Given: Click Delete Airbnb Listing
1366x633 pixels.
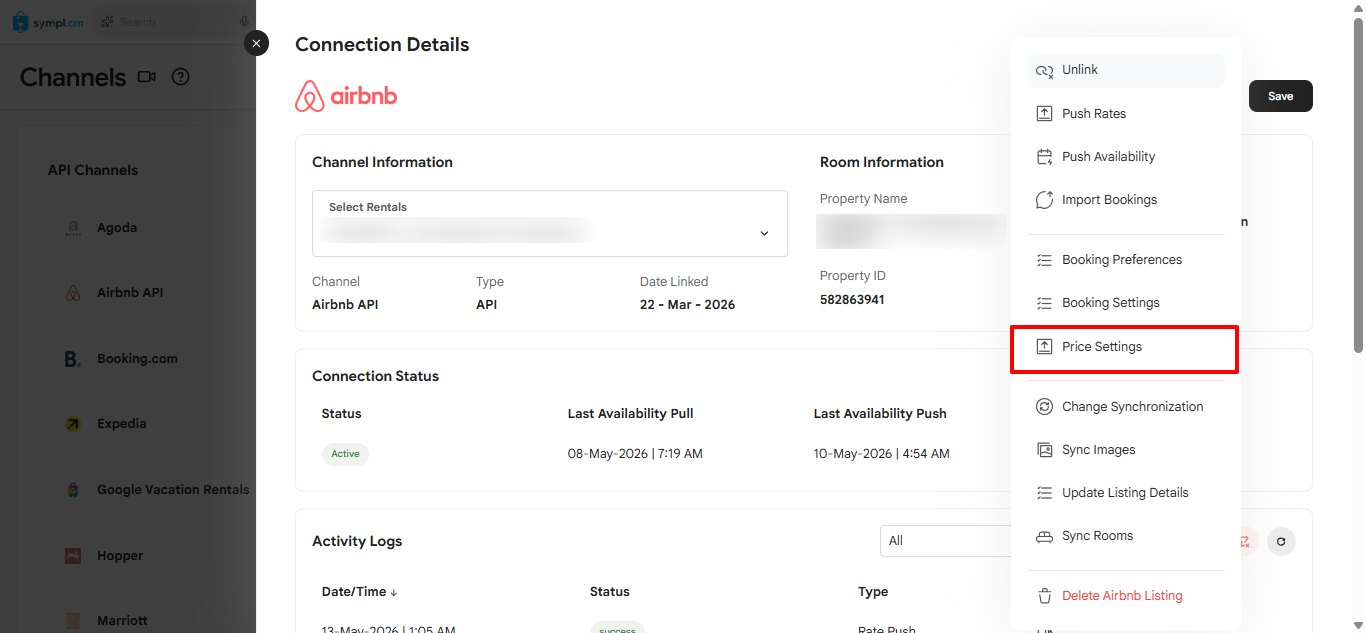Looking at the screenshot, I should click(1125, 595).
